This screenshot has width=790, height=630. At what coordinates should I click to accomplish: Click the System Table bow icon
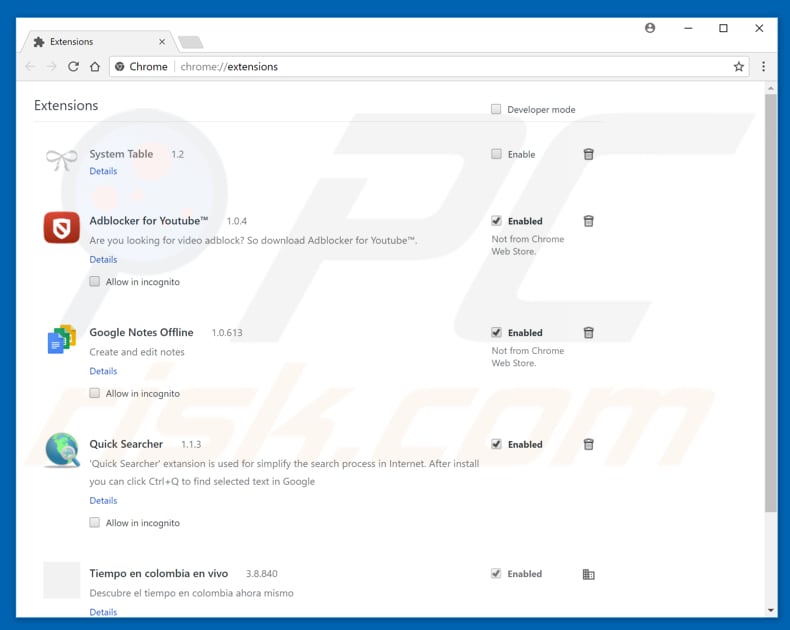pos(61,160)
